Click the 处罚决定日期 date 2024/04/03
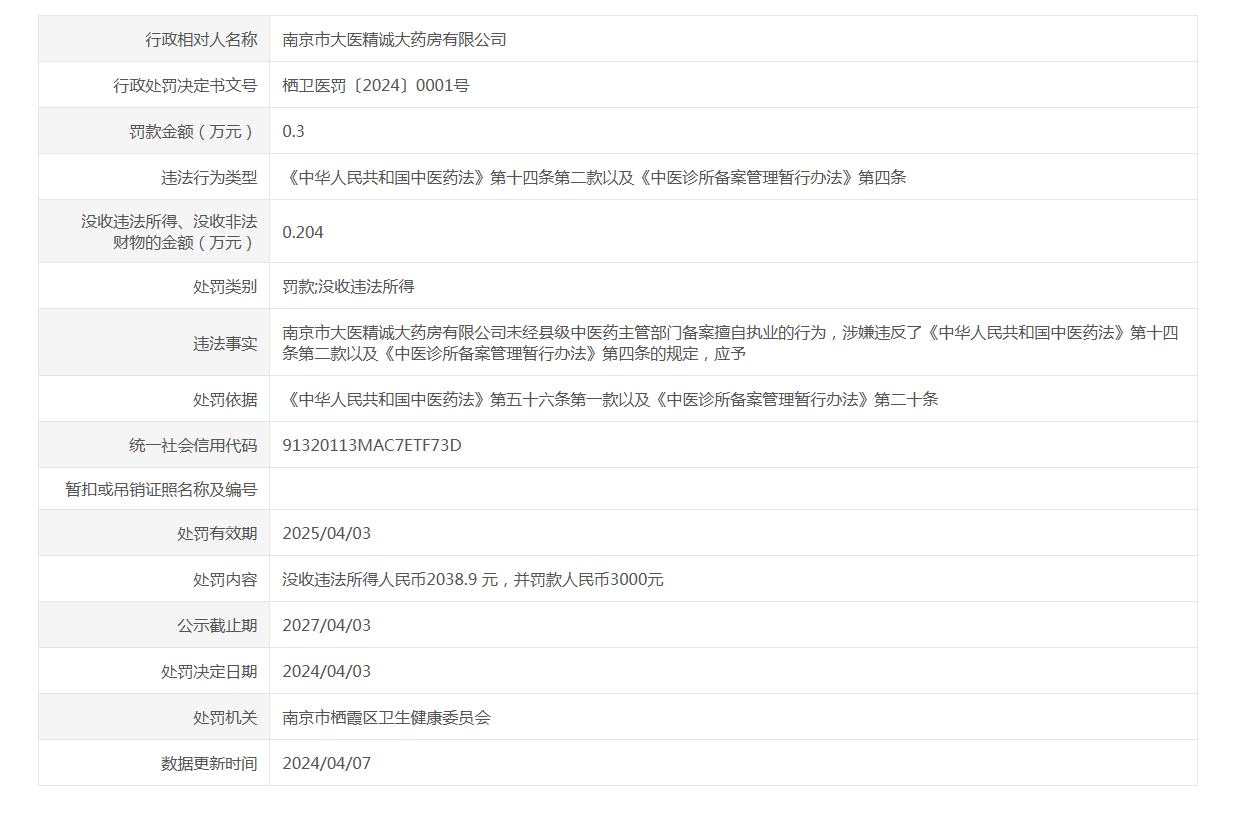The height and width of the screenshot is (814, 1244). (x=326, y=672)
